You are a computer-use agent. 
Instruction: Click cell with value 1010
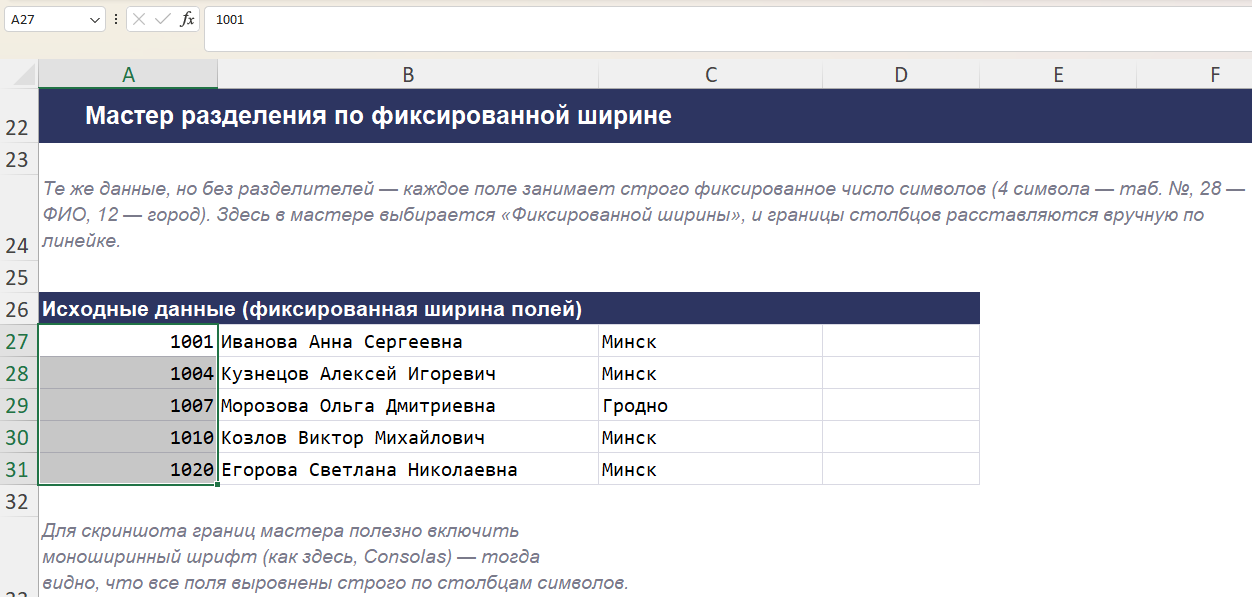(128, 437)
